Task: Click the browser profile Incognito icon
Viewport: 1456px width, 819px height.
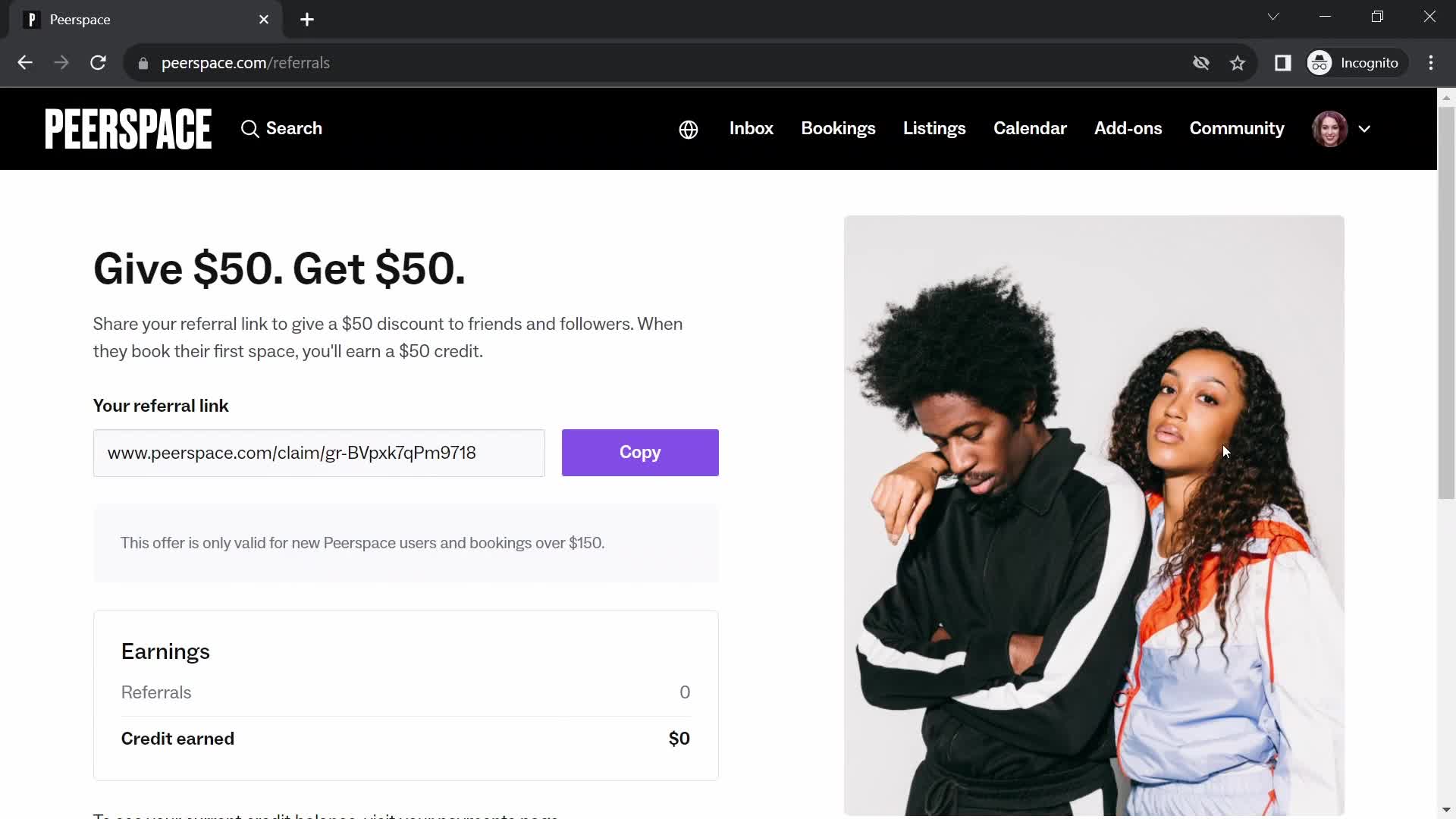Action: point(1321,62)
